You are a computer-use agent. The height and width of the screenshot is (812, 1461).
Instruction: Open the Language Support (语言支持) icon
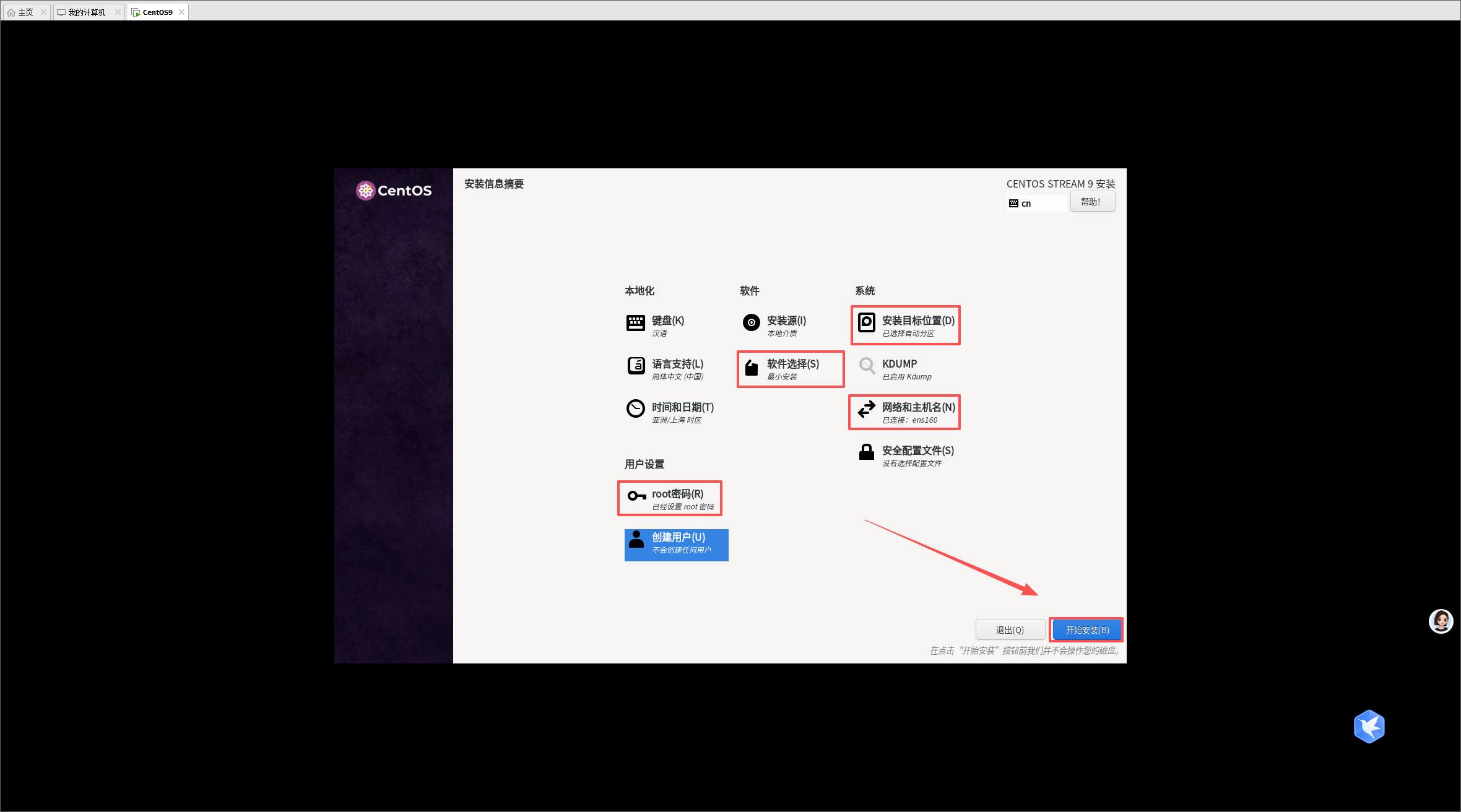tap(636, 366)
